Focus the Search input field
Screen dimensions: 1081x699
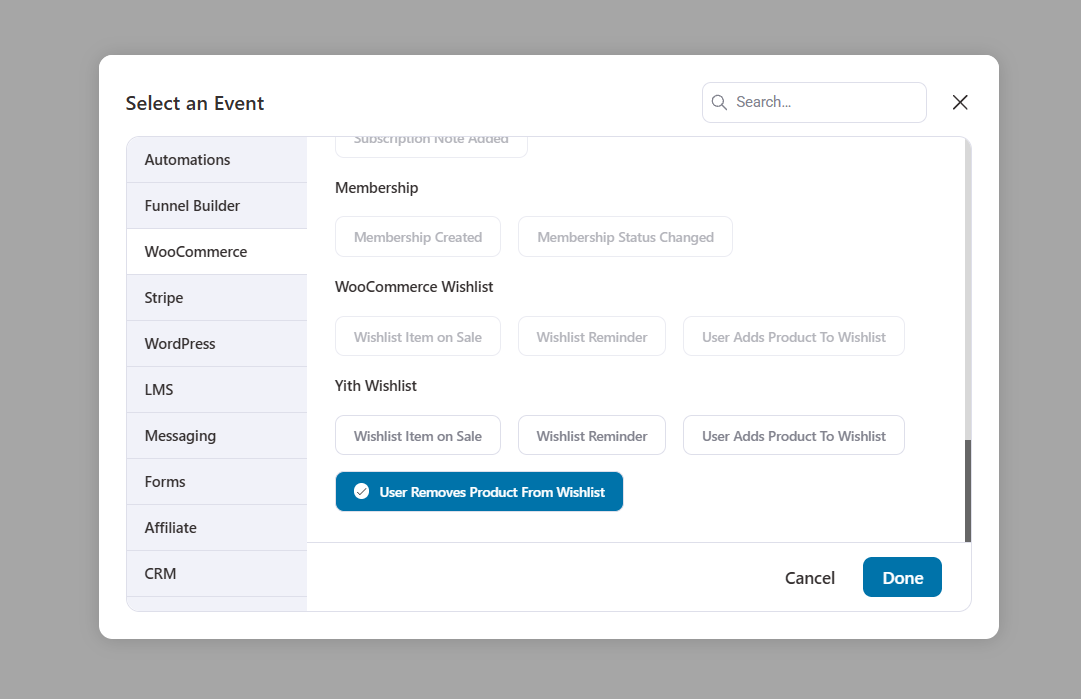(814, 103)
